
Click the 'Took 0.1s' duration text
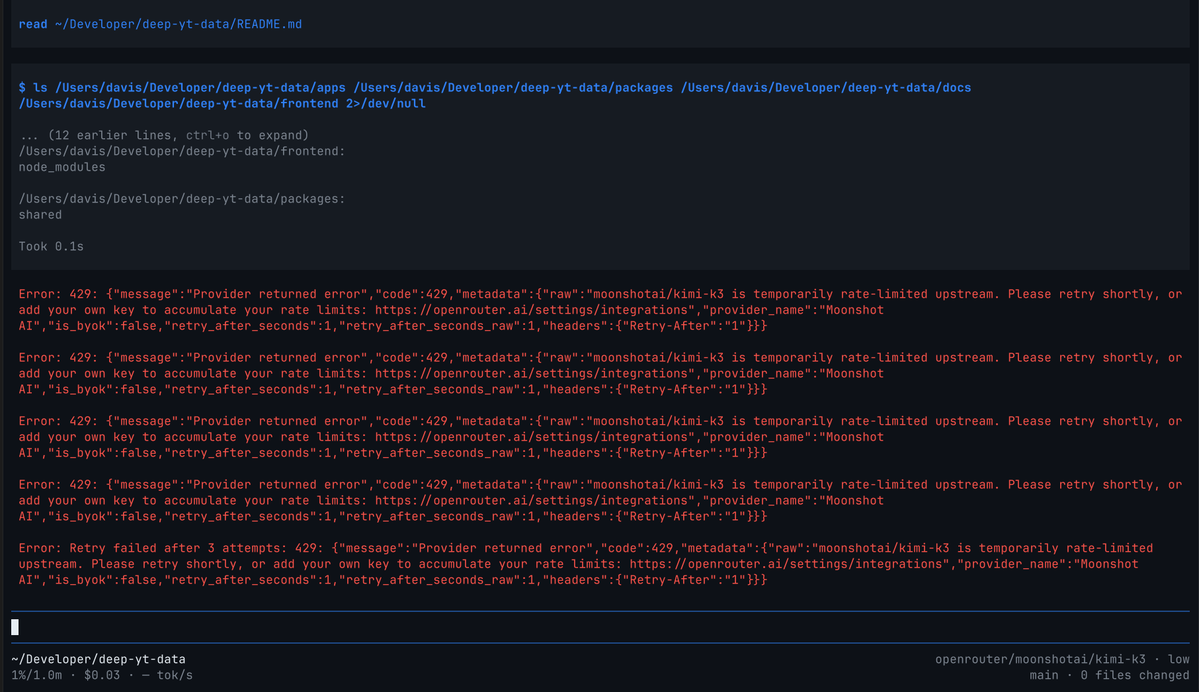(x=51, y=247)
